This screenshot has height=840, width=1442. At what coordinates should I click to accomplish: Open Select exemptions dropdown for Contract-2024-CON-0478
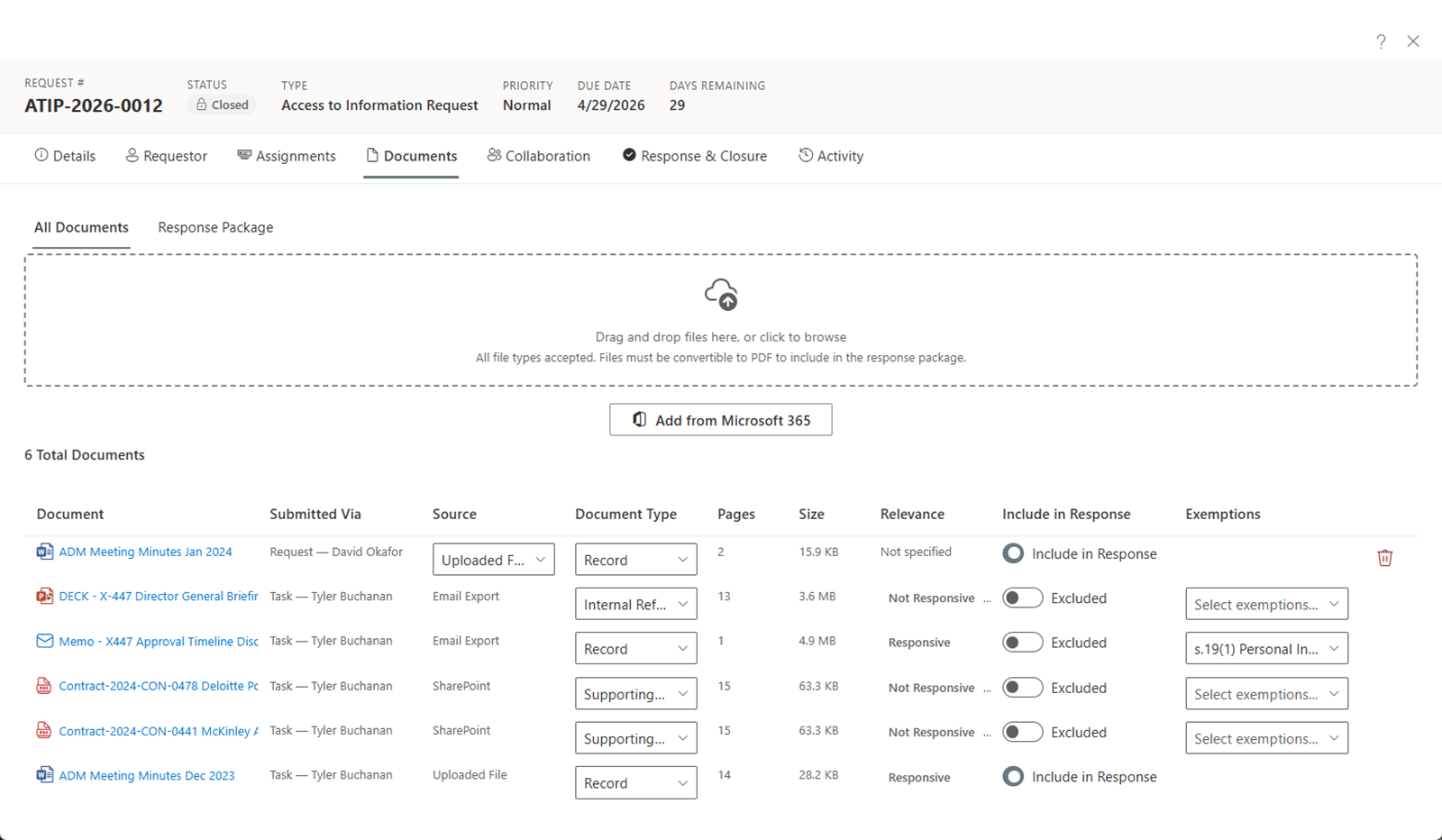(x=1265, y=693)
